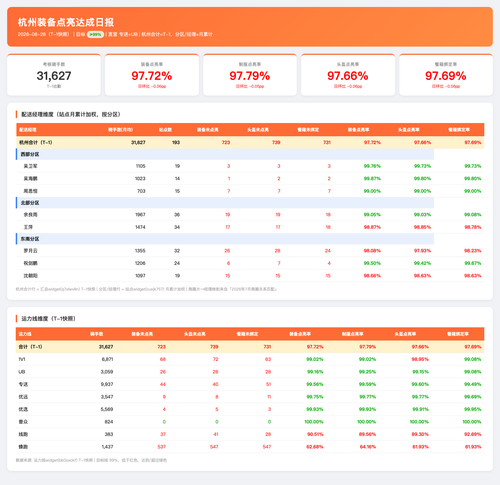Click the 193 station count in total row
Viewport: 500px width, 485px height.
click(176, 142)
